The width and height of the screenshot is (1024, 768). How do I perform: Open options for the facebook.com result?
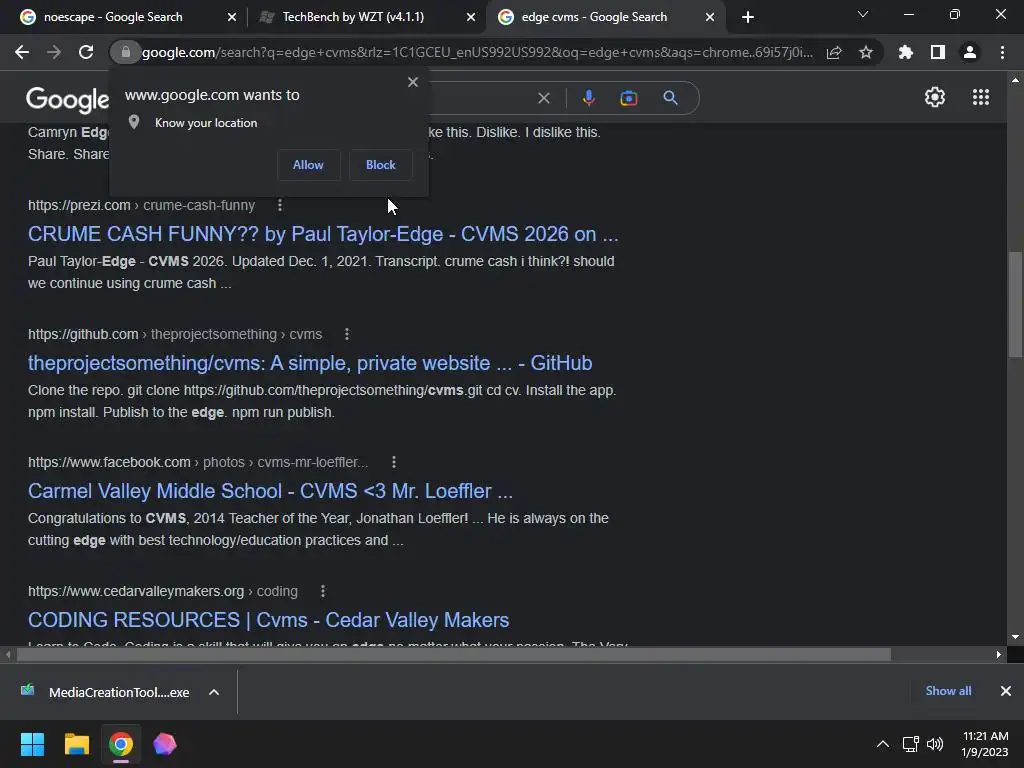tap(394, 462)
